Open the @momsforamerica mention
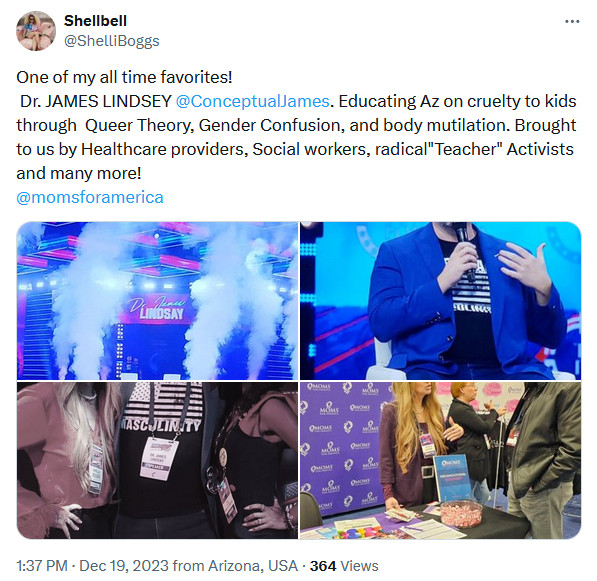 (90, 197)
